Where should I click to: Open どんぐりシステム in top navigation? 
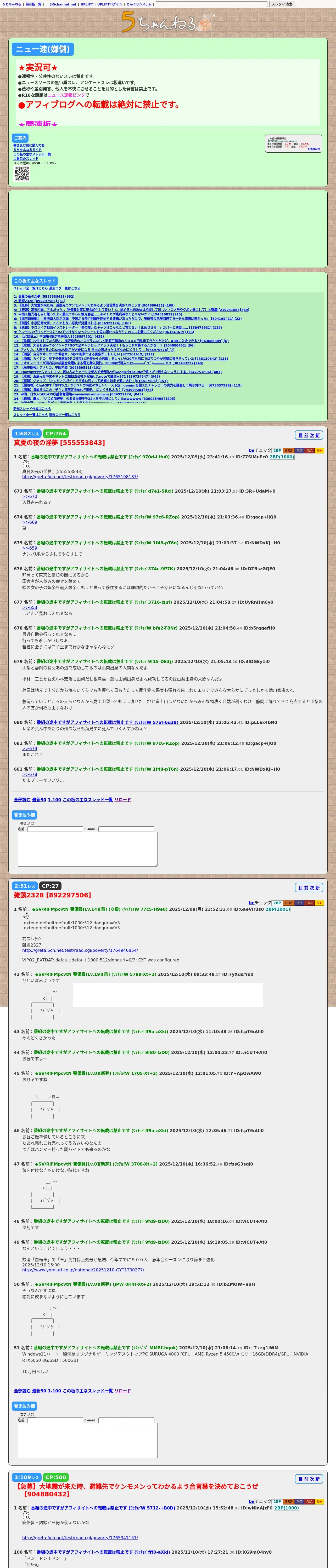click(x=139, y=4)
